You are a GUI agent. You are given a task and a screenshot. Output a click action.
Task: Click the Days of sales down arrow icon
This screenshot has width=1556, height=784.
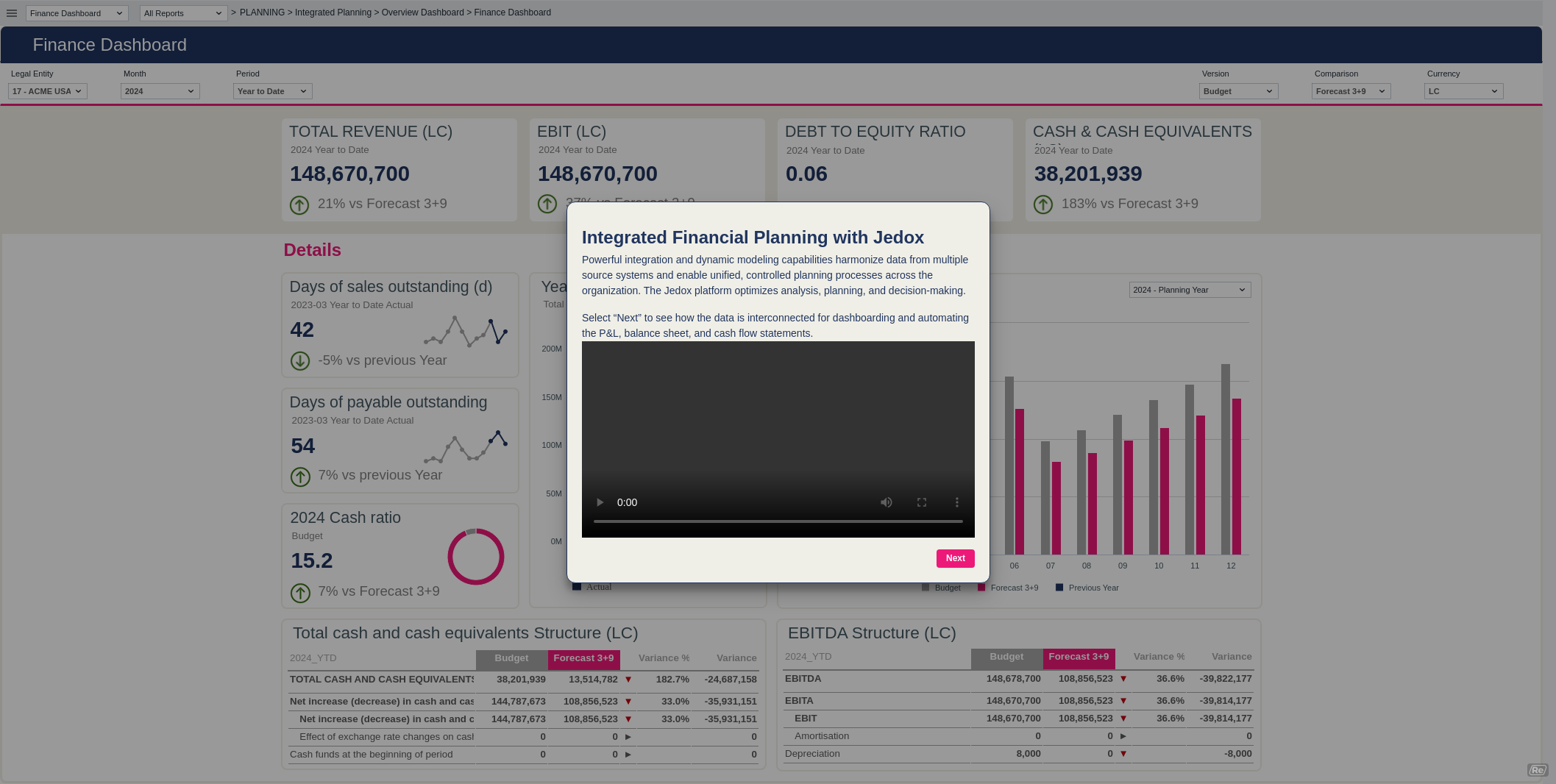point(300,361)
